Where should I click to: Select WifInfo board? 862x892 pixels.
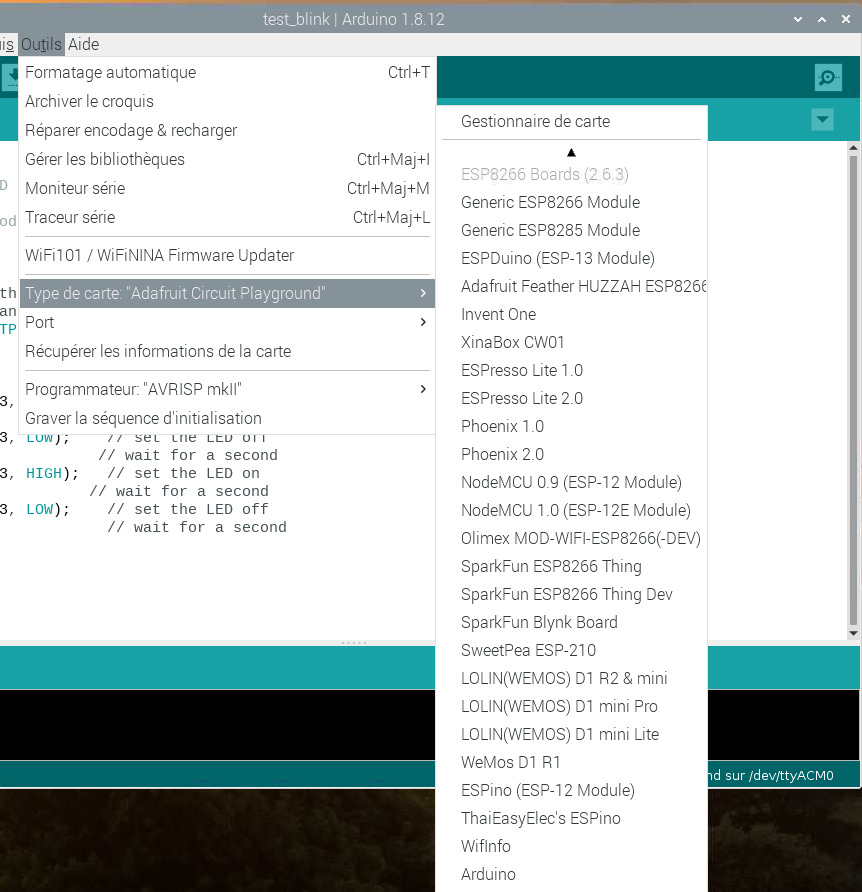click(571, 846)
